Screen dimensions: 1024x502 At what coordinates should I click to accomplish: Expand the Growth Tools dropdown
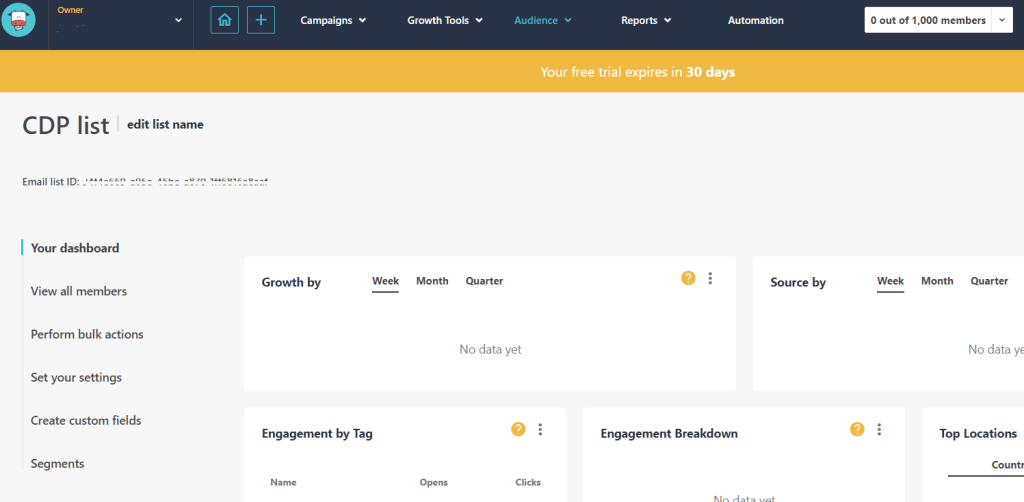point(445,20)
